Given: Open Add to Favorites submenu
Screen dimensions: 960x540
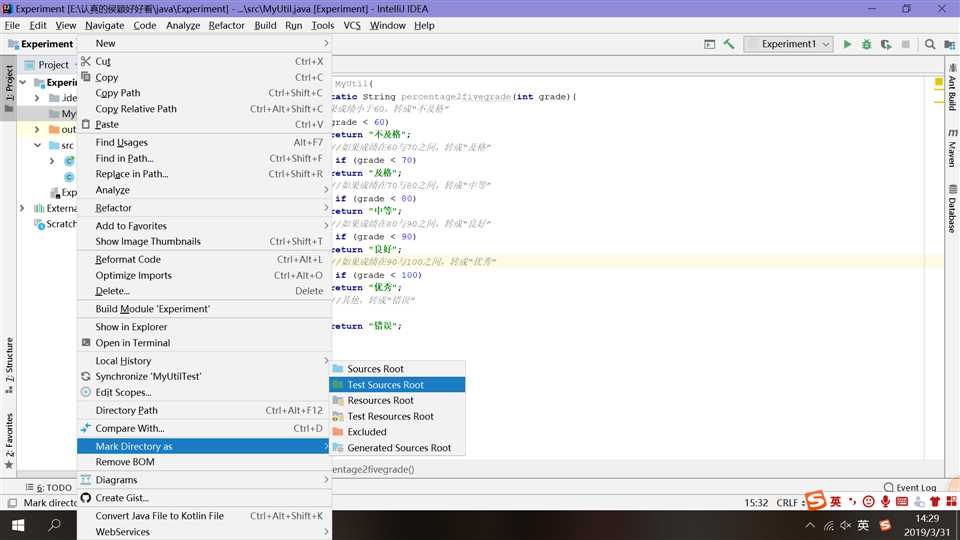Looking at the screenshot, I should (204, 225).
